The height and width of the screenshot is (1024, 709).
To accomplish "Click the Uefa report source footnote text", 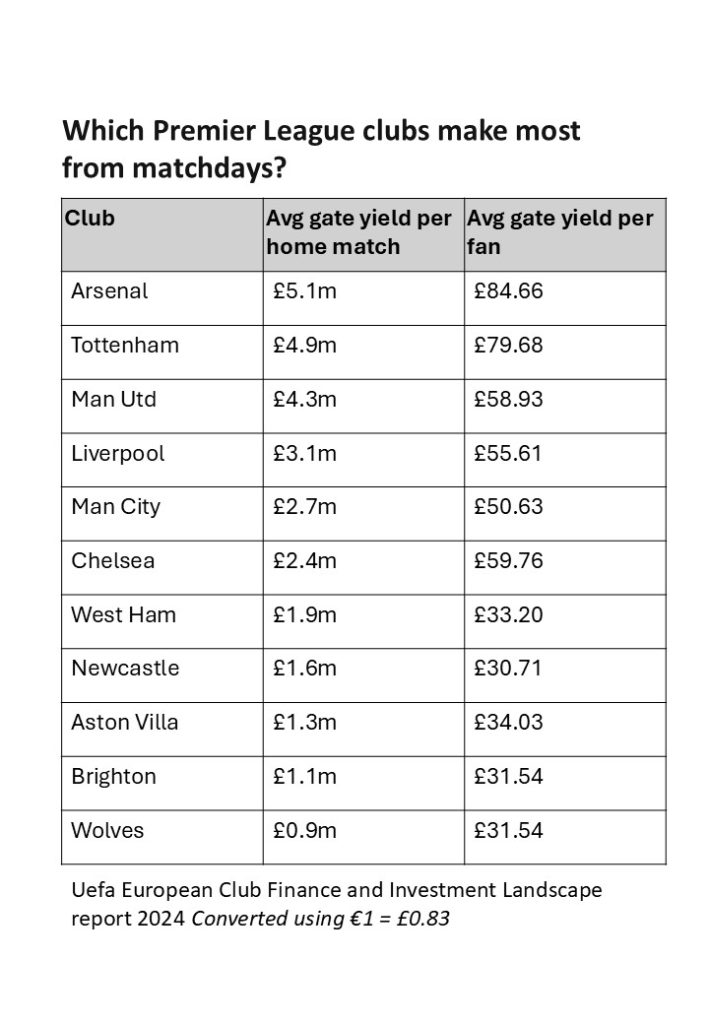I will tap(336, 903).
